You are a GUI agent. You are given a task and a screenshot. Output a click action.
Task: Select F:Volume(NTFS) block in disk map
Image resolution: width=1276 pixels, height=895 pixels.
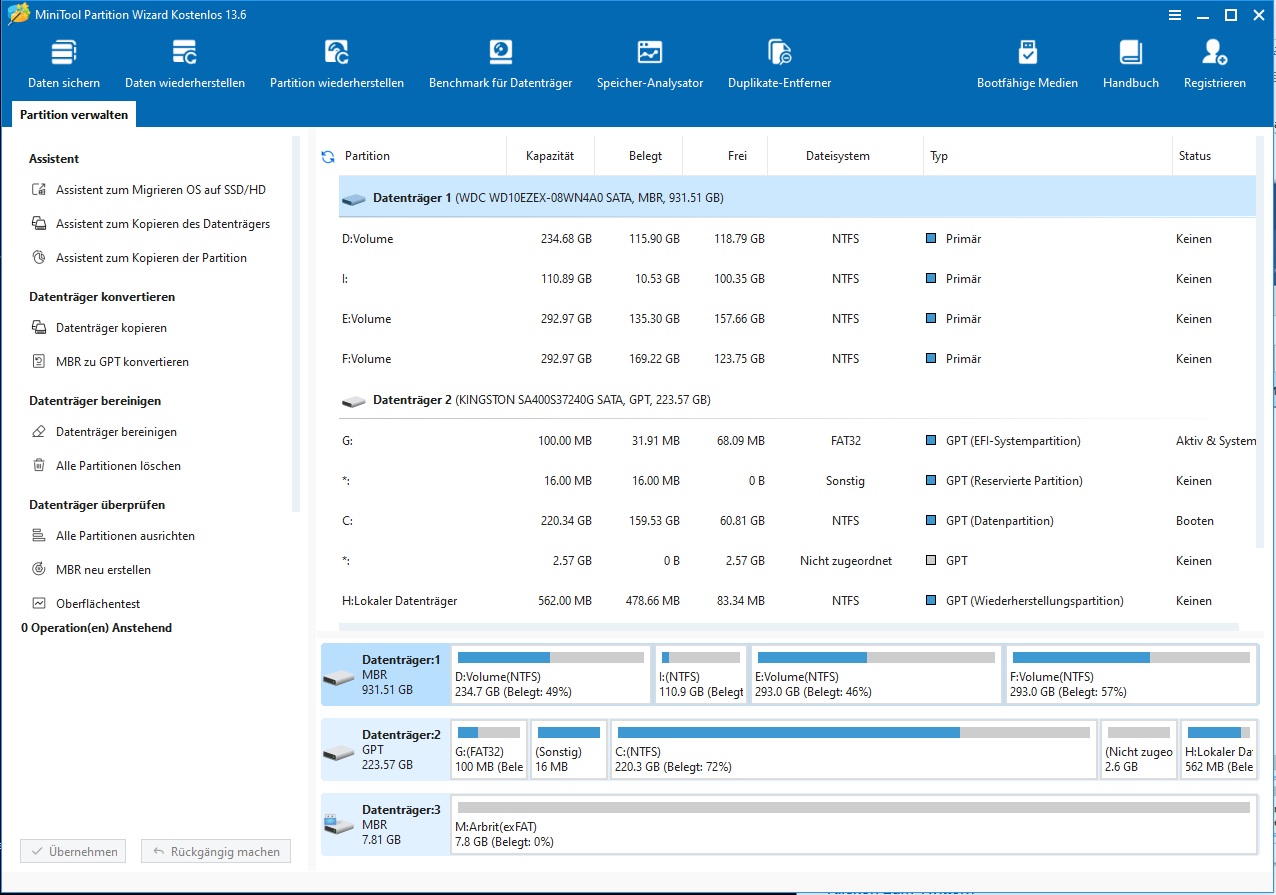coord(1131,675)
